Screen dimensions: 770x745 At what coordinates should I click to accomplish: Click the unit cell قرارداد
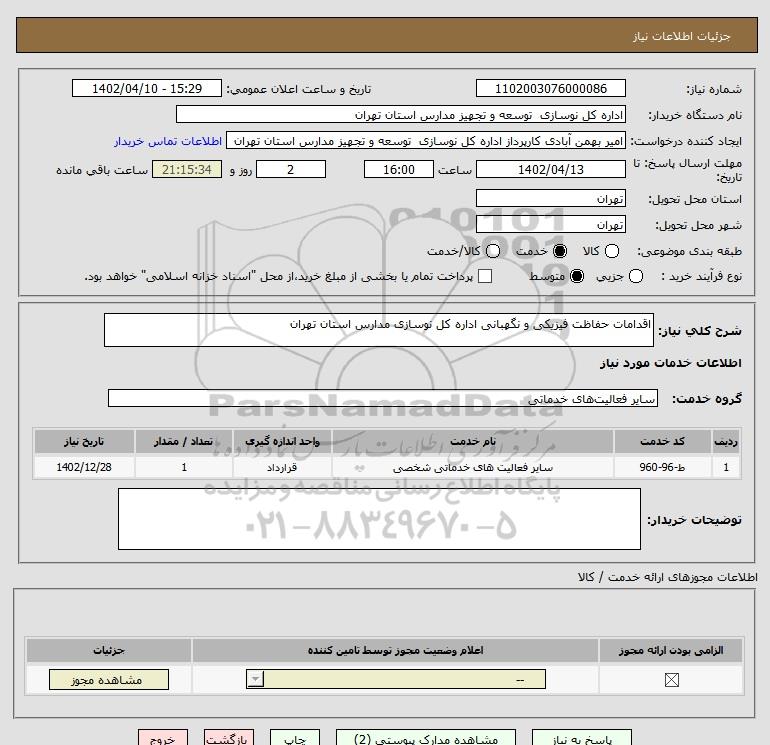282,467
